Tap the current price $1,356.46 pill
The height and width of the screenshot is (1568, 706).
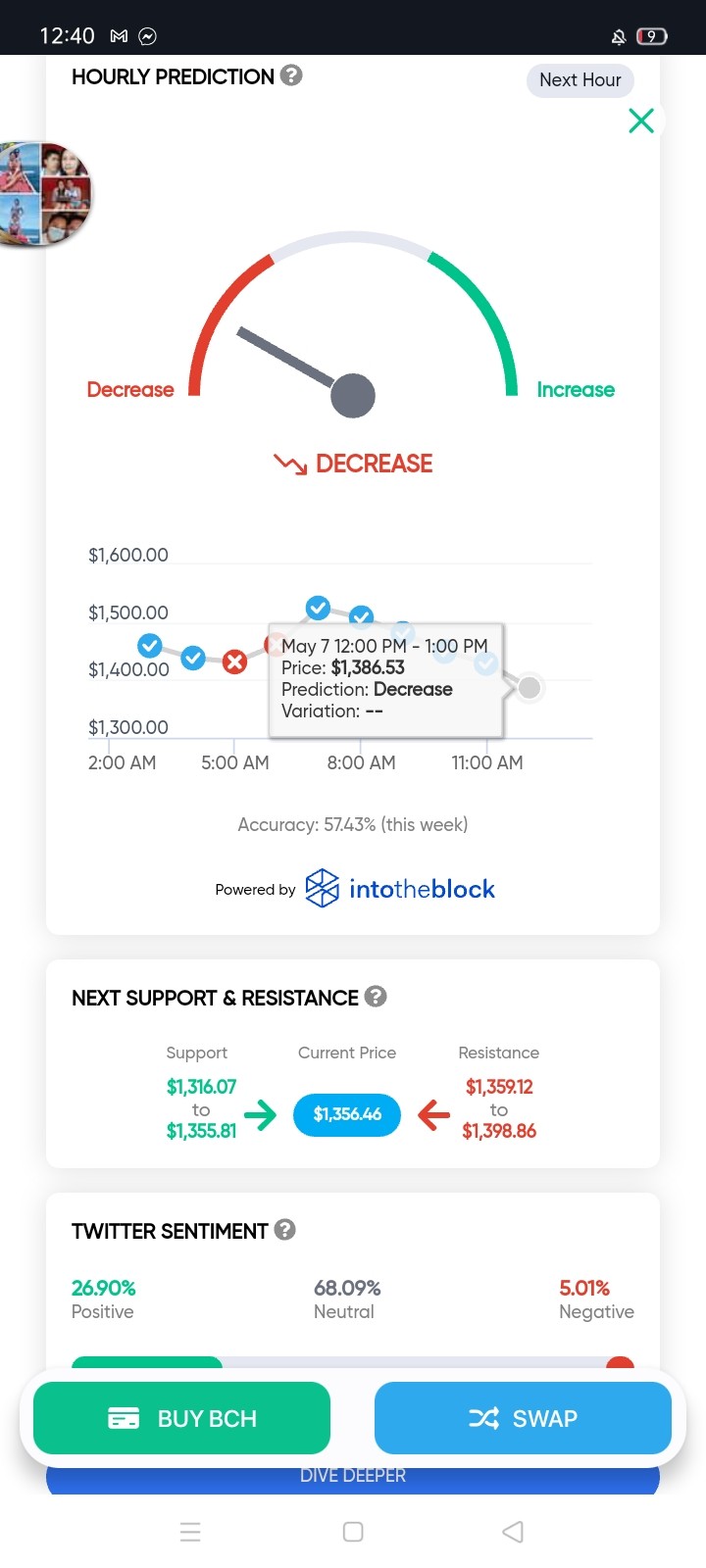pyautogui.click(x=347, y=1114)
